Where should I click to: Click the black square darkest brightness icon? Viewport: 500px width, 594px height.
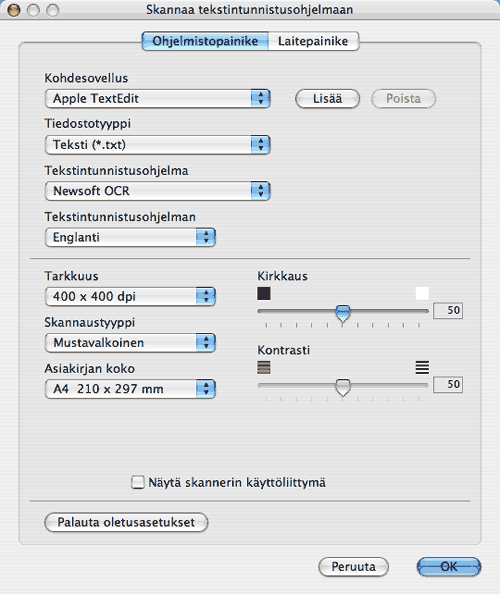click(264, 293)
